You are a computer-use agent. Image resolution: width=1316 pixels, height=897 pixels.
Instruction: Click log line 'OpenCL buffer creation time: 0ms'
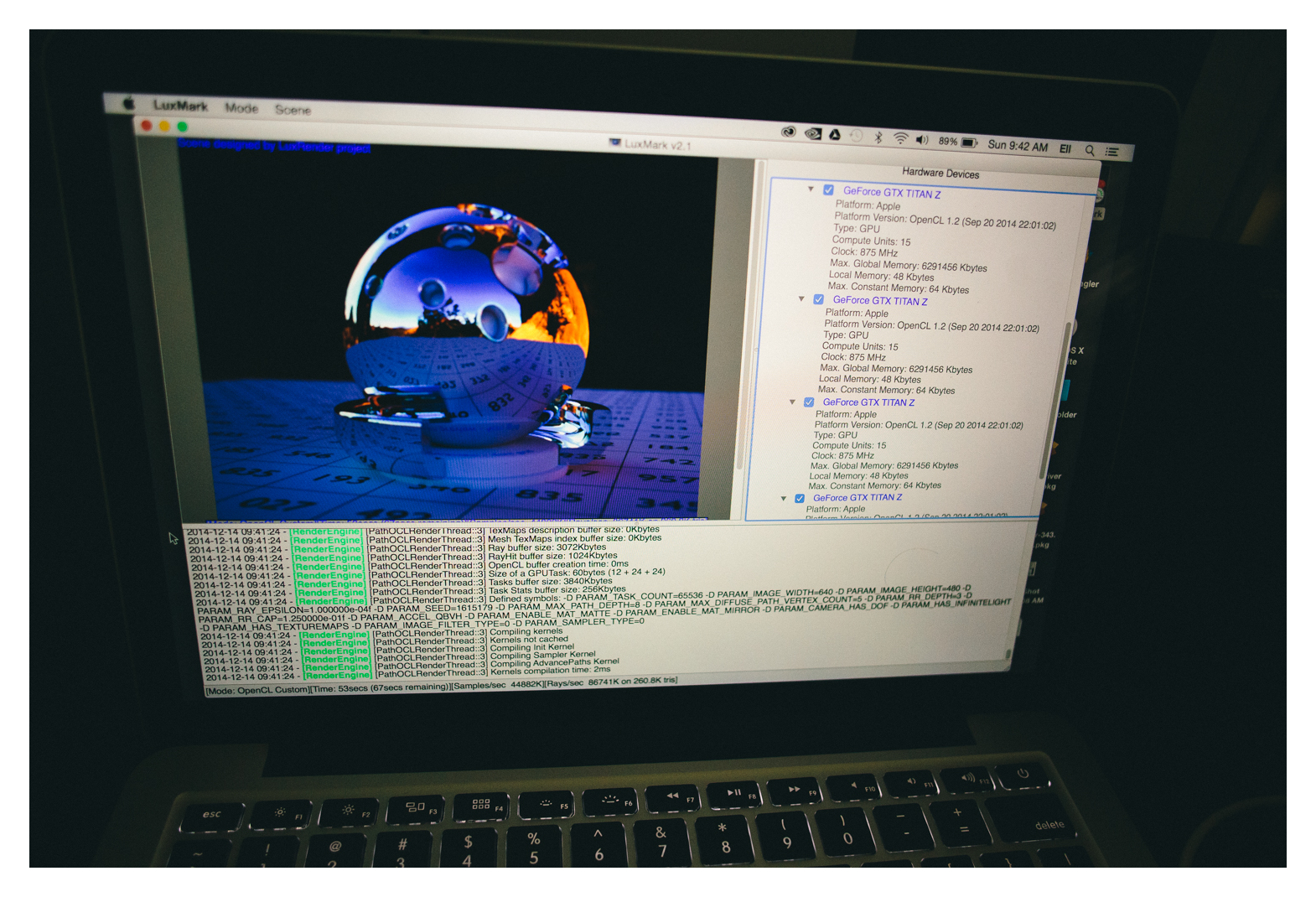tap(558, 564)
